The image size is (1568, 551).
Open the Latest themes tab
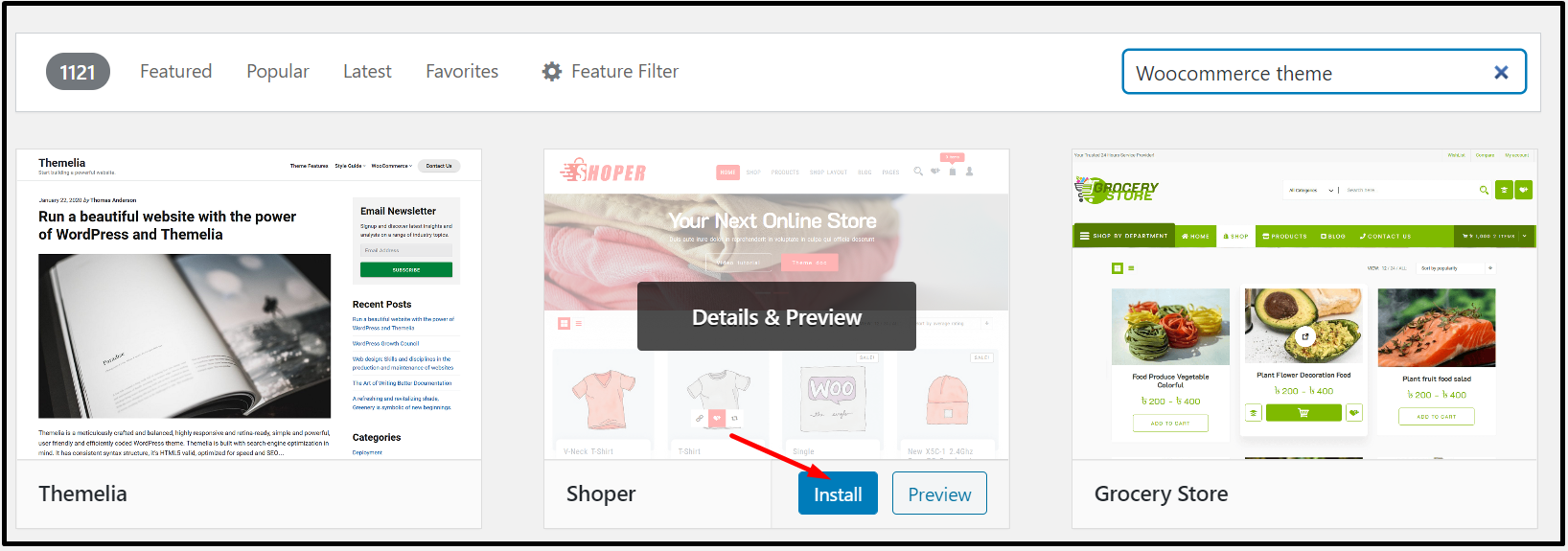pos(367,71)
